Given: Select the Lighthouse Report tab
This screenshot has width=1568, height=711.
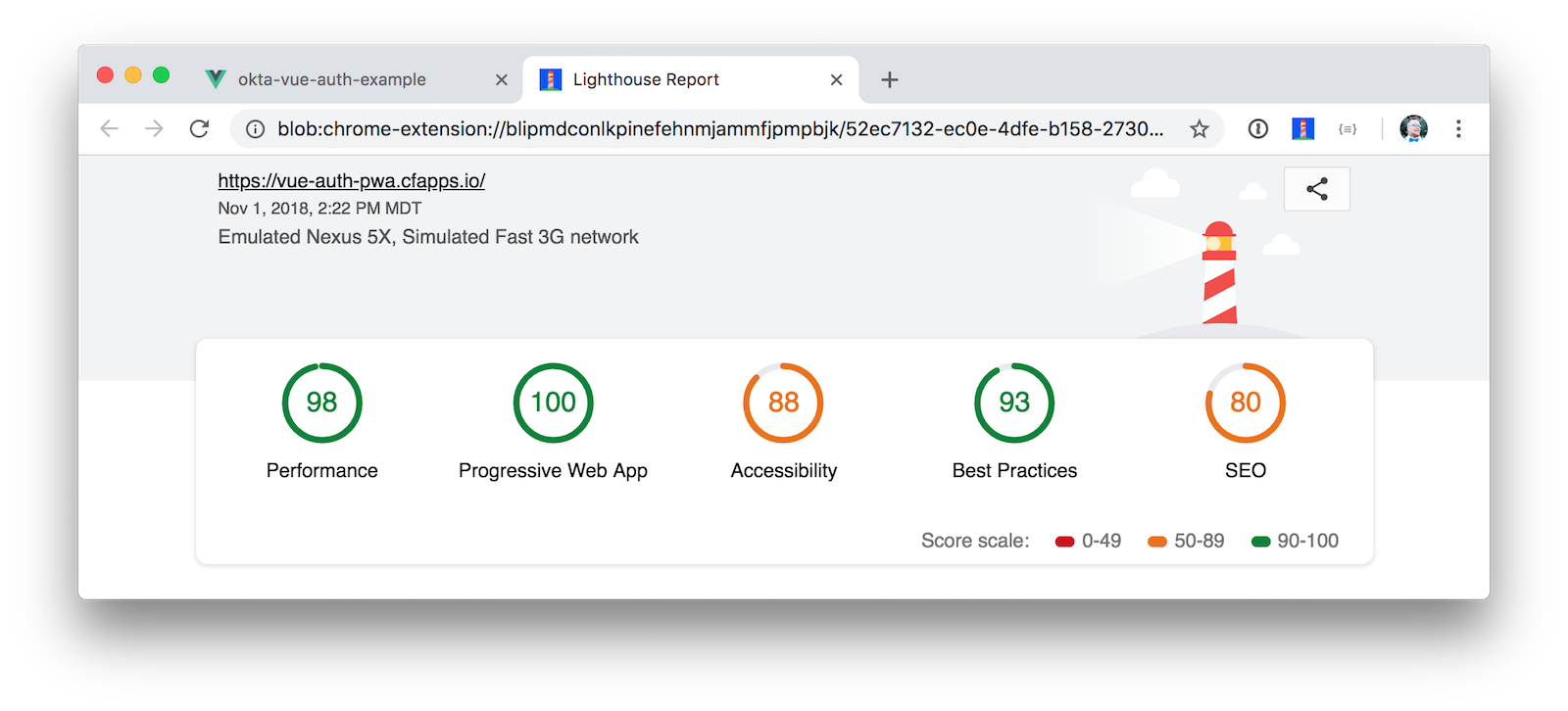Looking at the screenshot, I should point(646,79).
